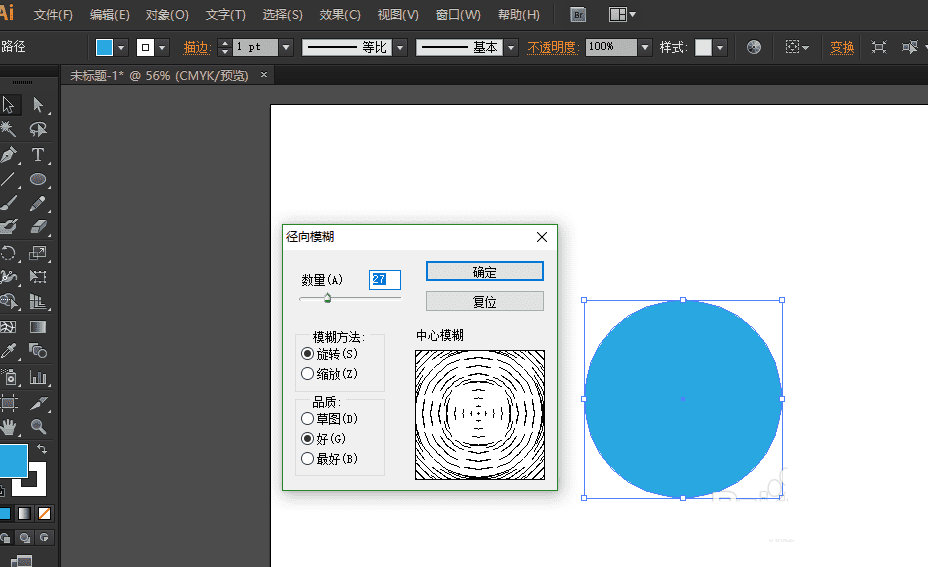
Task: Select the Artboard tool
Action: tap(8, 403)
